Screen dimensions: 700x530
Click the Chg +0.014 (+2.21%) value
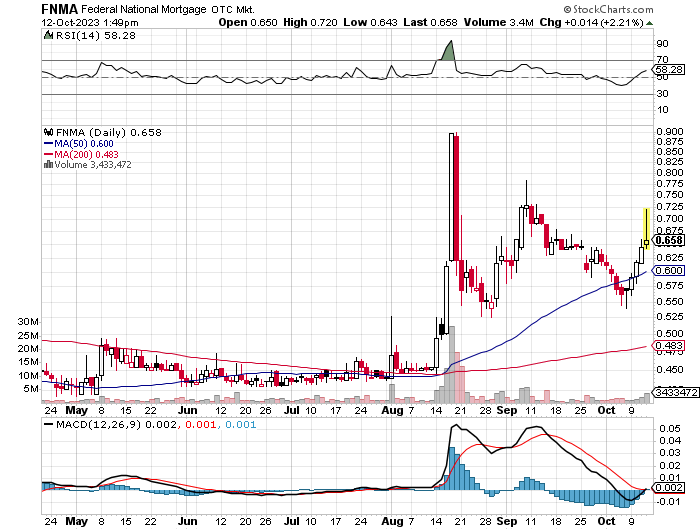click(592, 22)
